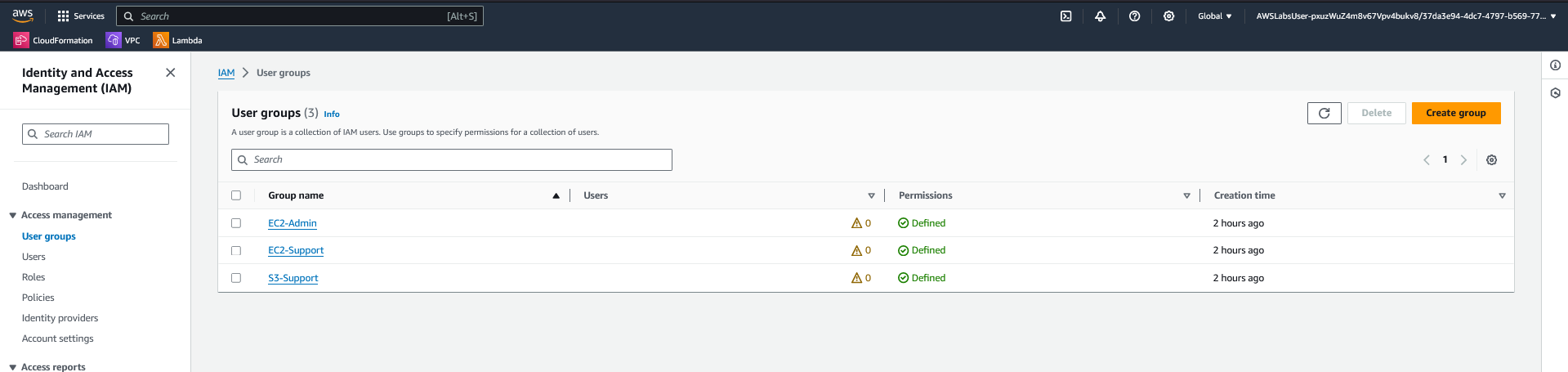Open the EC2-Support group link
This screenshot has width=1568, height=372.
click(x=296, y=250)
